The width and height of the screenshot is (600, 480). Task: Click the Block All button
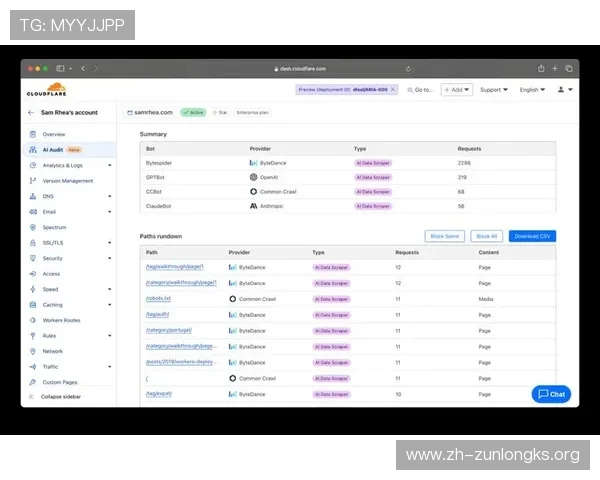487,236
